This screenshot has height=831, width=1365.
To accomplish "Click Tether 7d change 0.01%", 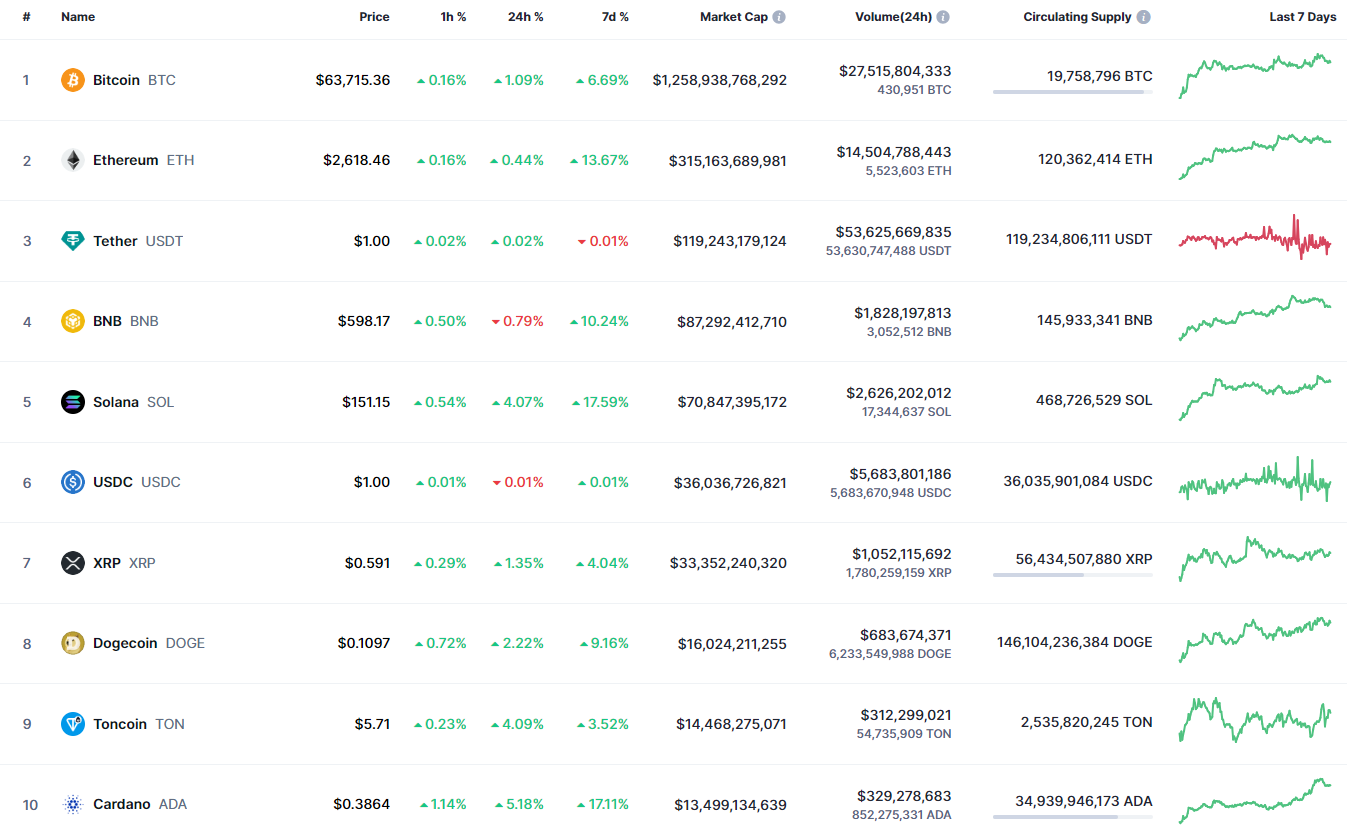I will coord(603,241).
